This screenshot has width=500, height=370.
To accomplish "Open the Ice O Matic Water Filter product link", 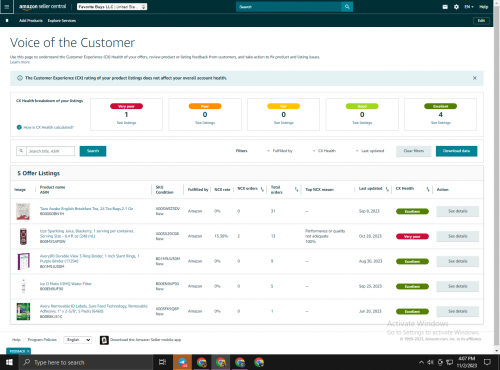I will (66, 284).
